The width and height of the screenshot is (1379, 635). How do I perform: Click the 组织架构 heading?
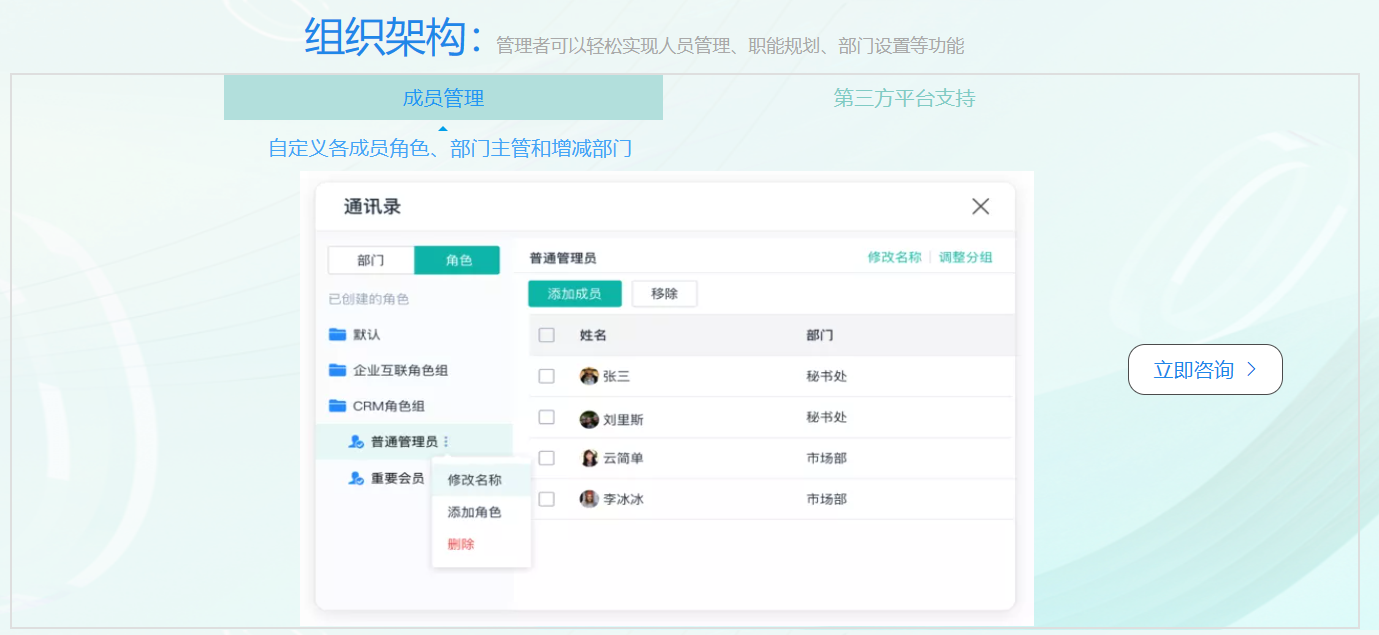[x=395, y=37]
